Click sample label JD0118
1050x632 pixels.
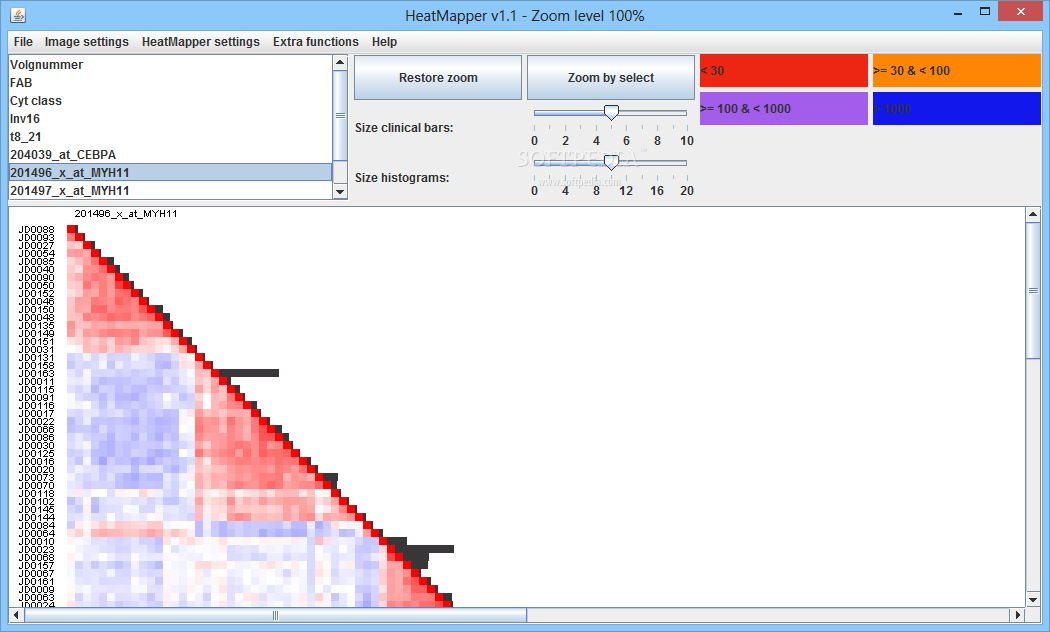pyautogui.click(x=37, y=493)
